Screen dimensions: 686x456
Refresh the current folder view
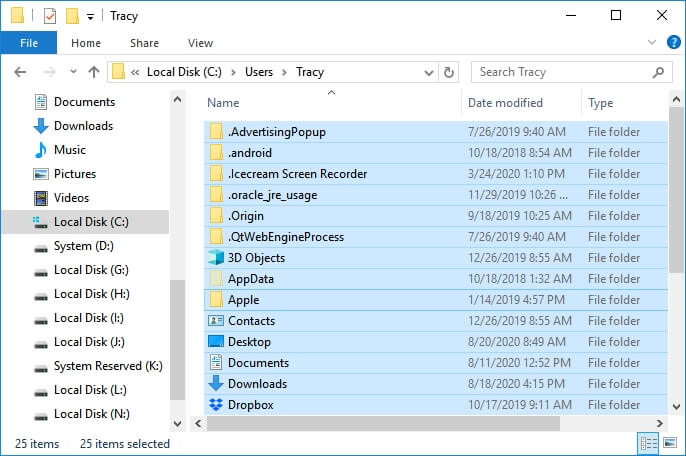click(x=449, y=72)
